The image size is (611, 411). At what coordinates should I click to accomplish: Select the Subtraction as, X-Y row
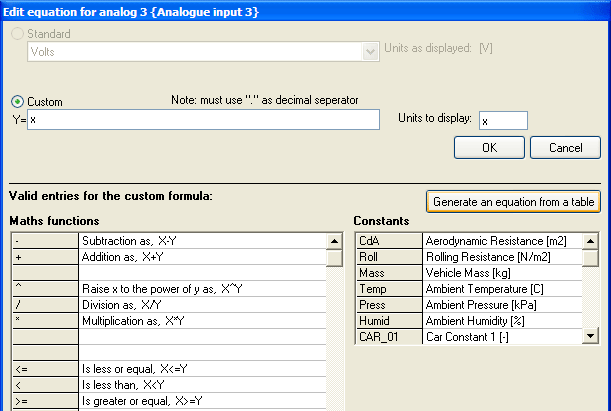click(202, 241)
